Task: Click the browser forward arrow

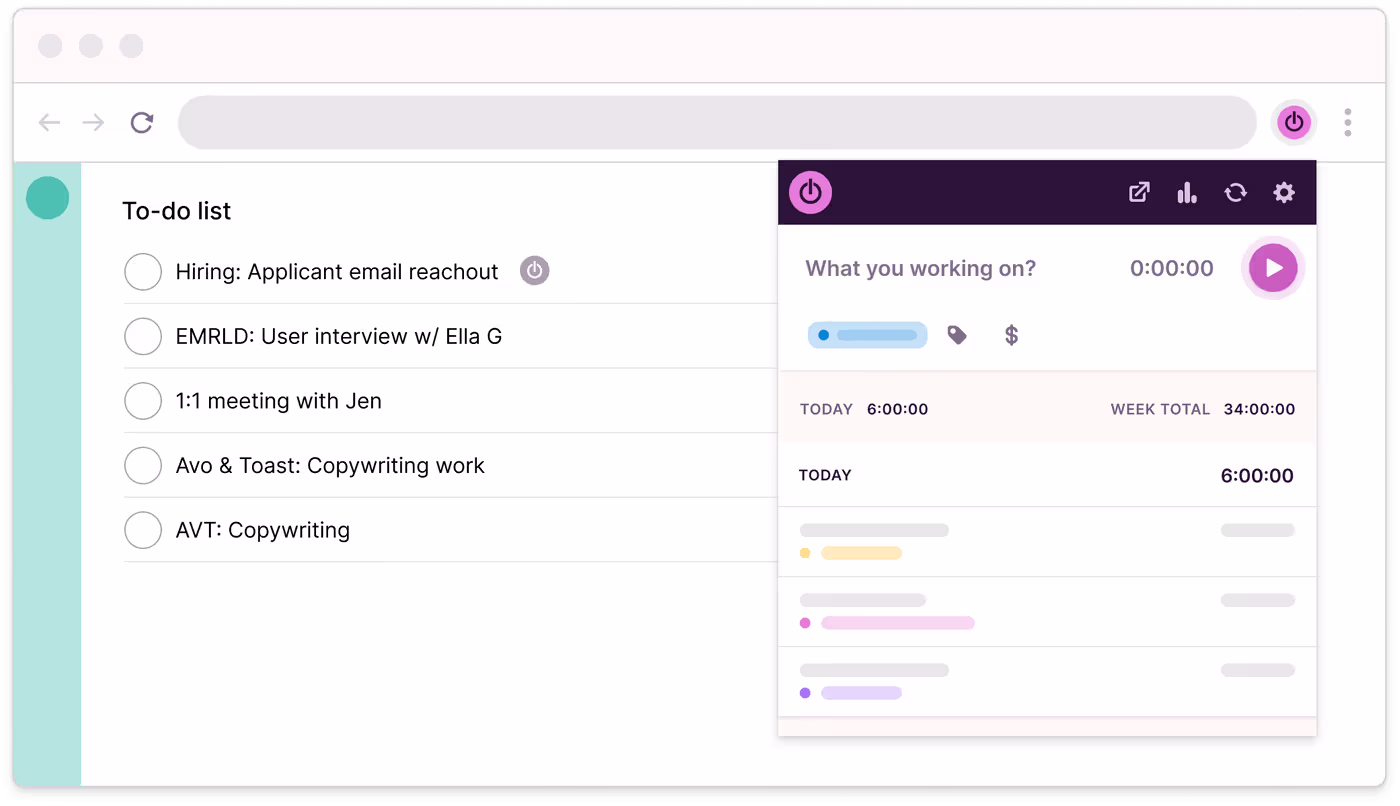Action: (93, 122)
